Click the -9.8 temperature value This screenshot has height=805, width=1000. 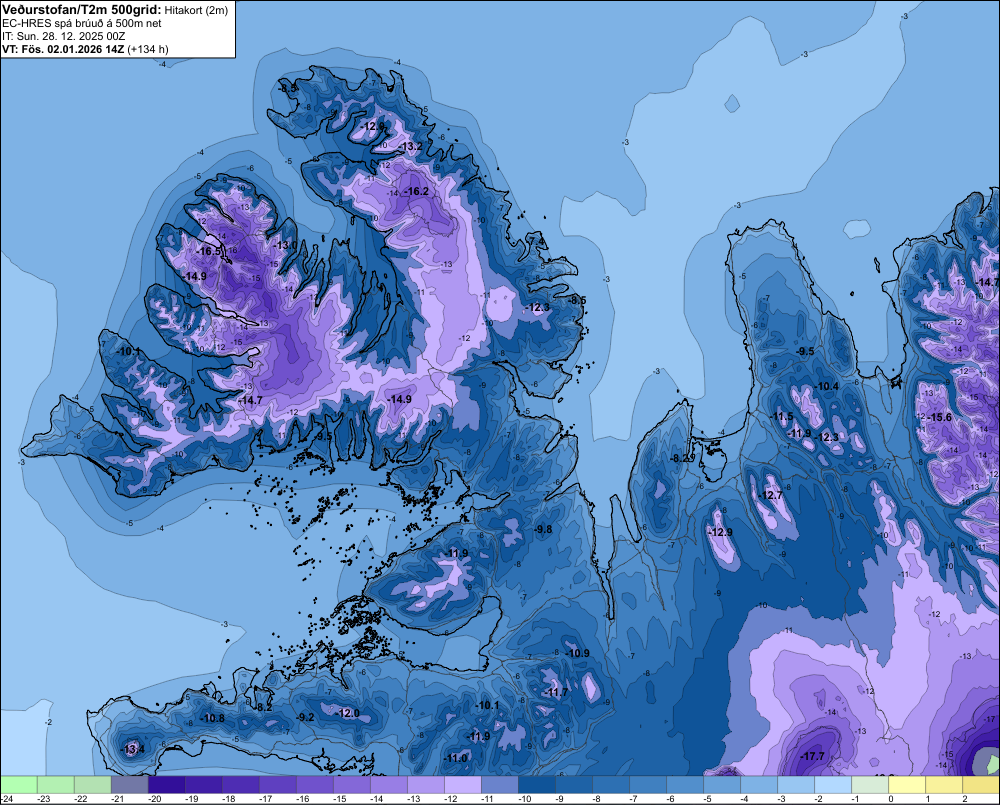click(x=543, y=529)
